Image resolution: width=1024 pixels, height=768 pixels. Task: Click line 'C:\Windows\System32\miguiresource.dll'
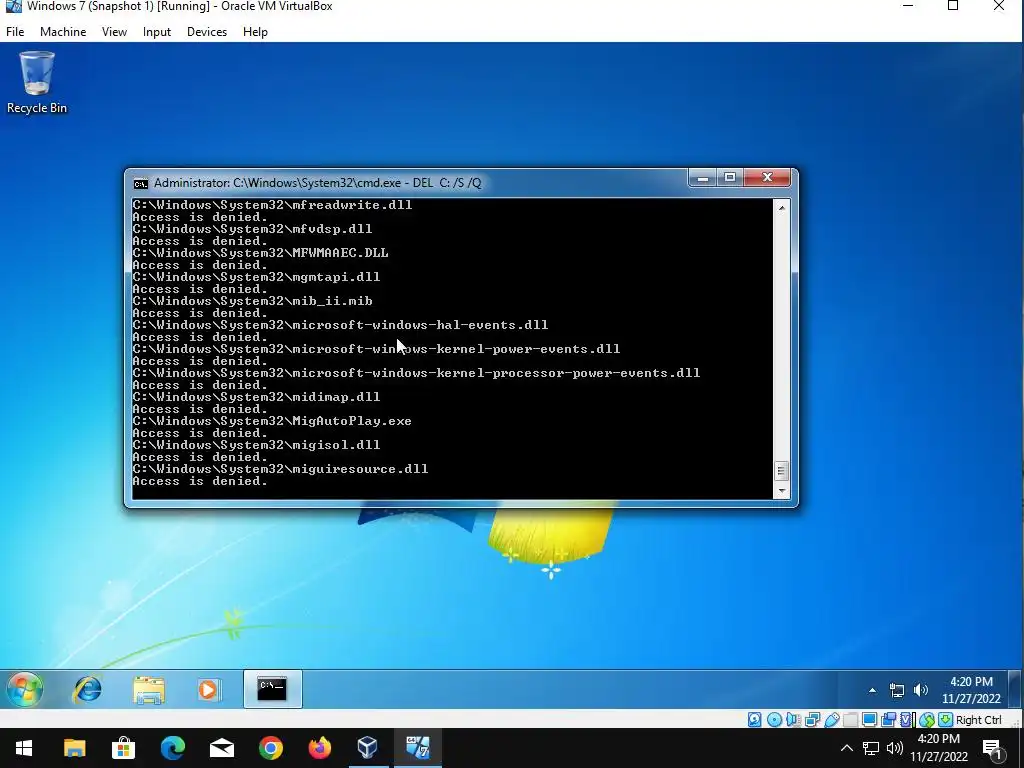pyautogui.click(x=280, y=469)
